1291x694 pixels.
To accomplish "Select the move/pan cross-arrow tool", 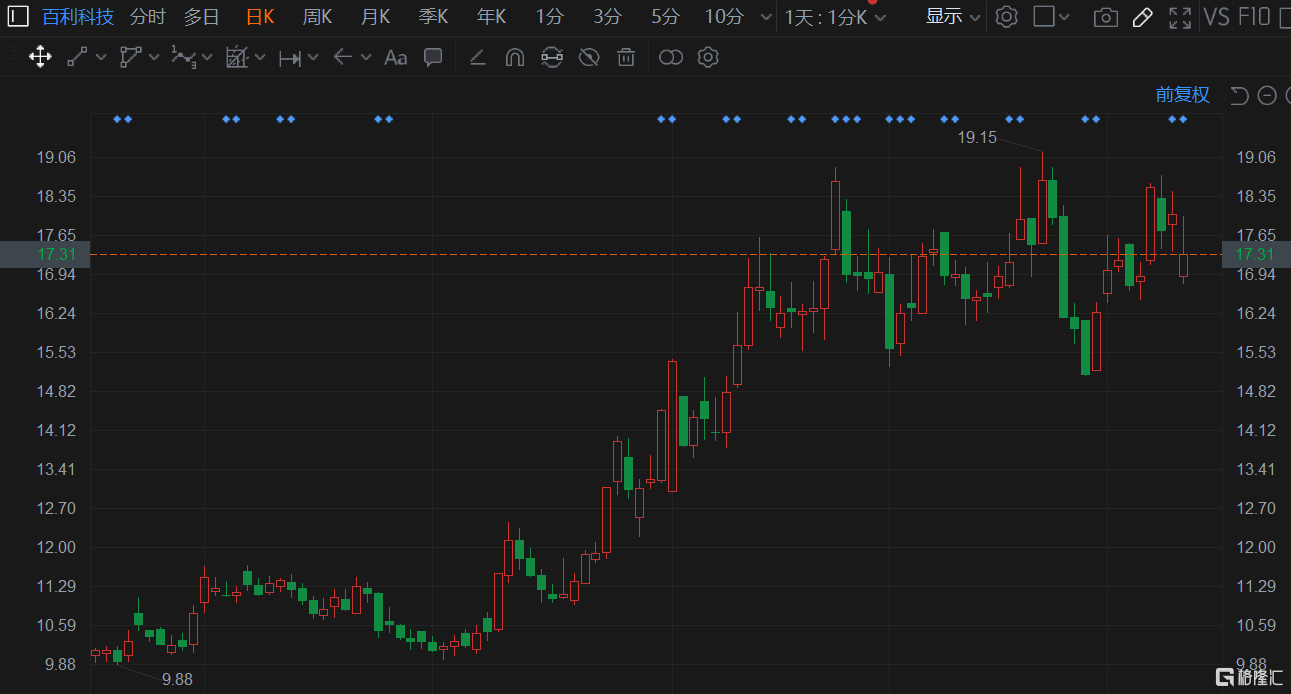I will pos(40,57).
